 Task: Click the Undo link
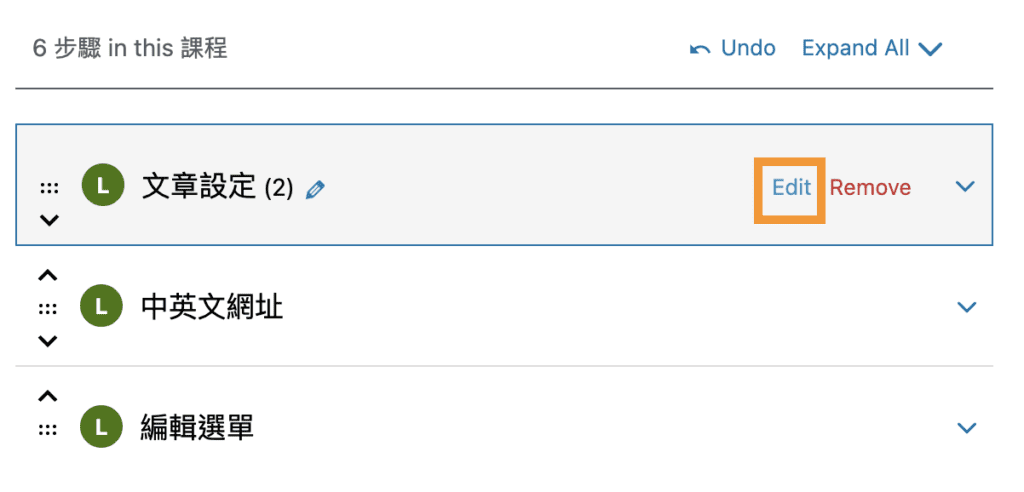(747, 48)
